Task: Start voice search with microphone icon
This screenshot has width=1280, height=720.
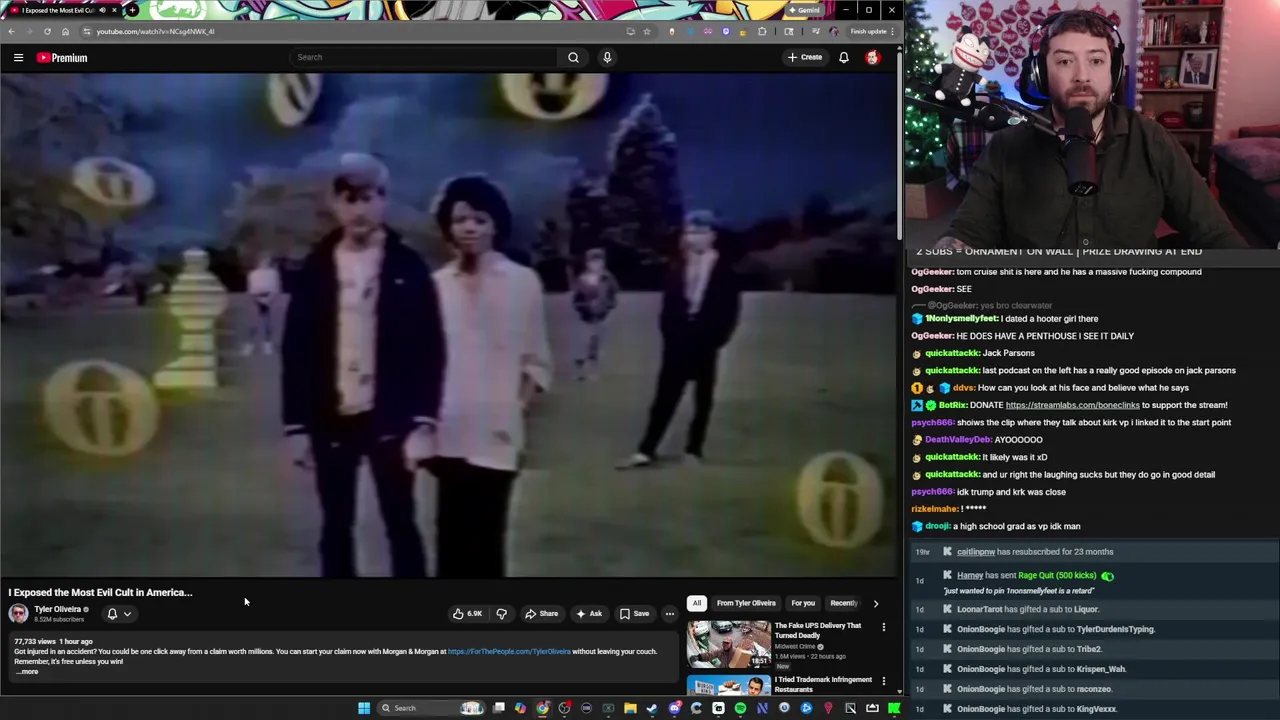Action: [607, 57]
